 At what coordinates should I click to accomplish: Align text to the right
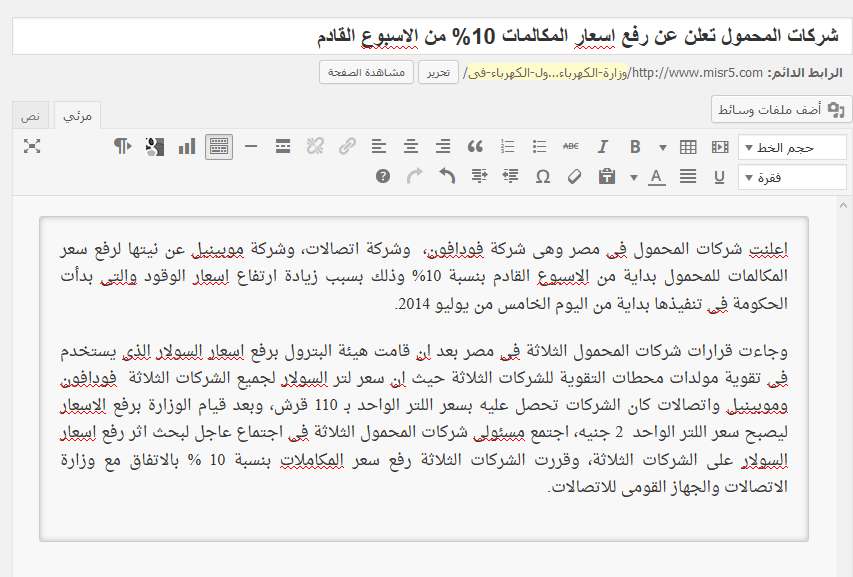click(x=443, y=147)
